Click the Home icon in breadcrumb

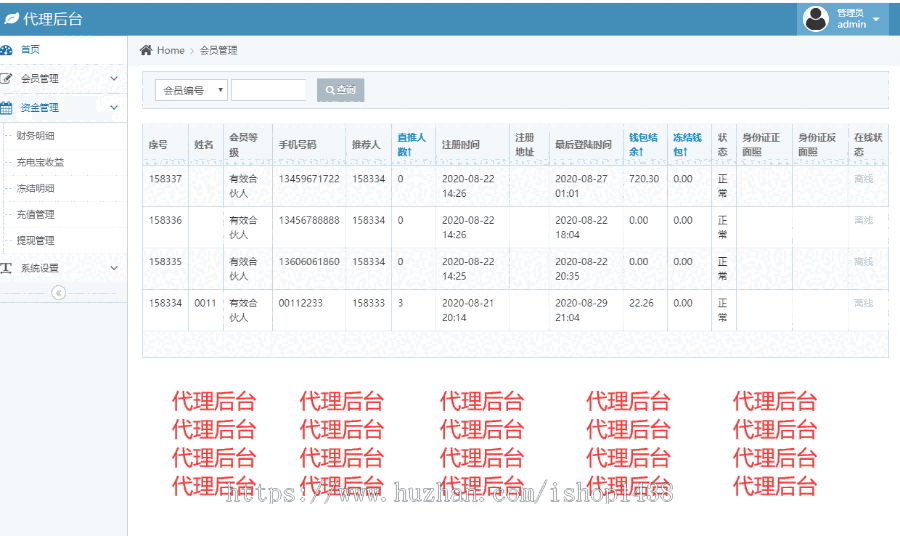146,50
